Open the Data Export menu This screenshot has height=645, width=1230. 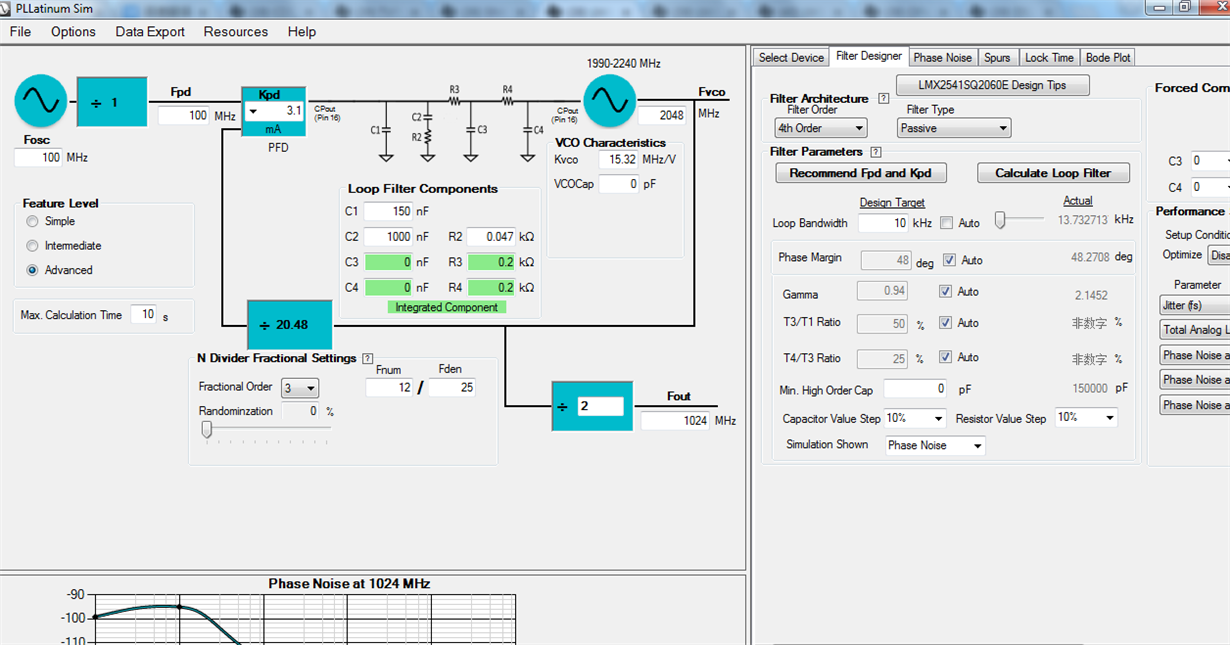(x=150, y=32)
